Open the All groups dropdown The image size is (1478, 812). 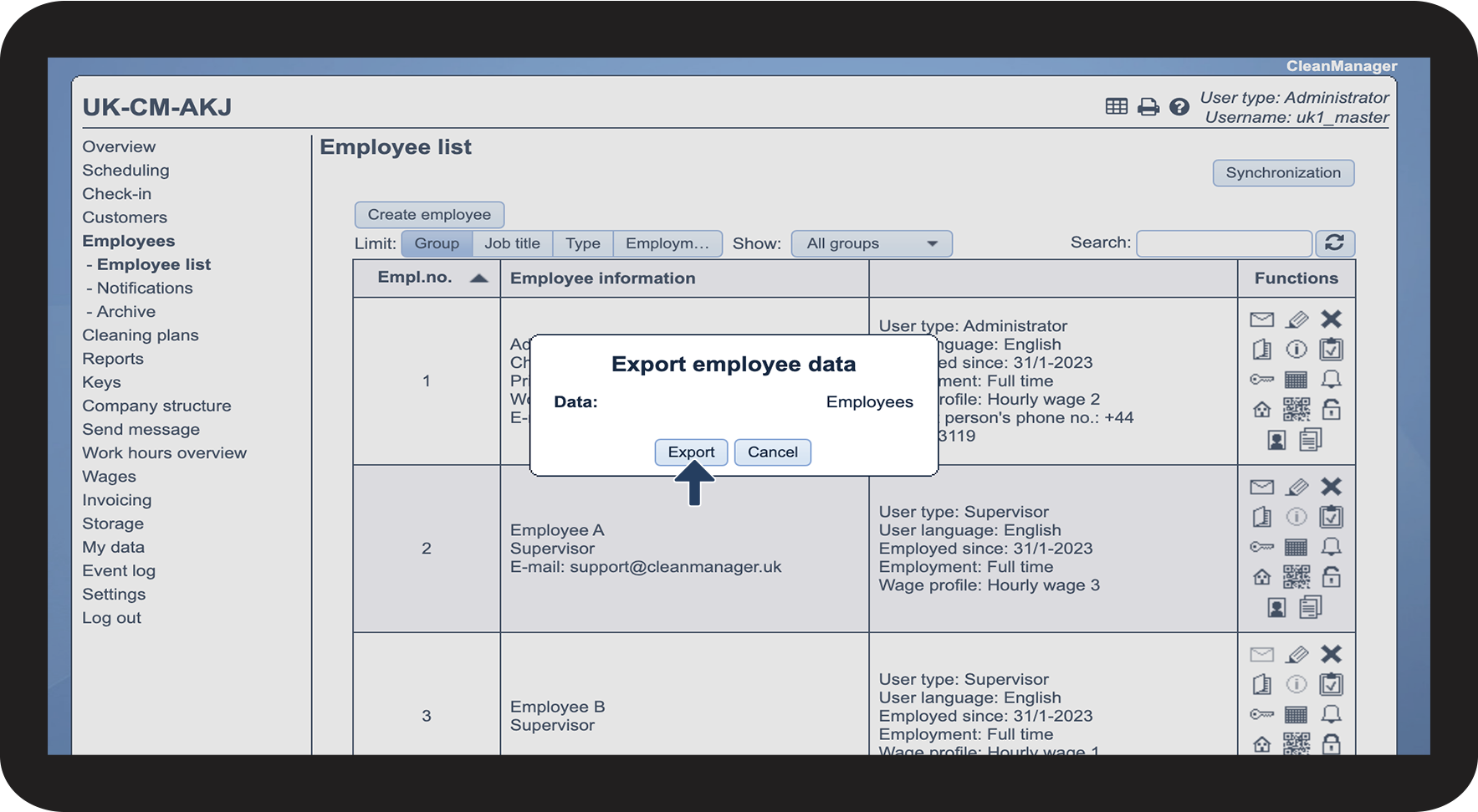pyautogui.click(x=872, y=243)
